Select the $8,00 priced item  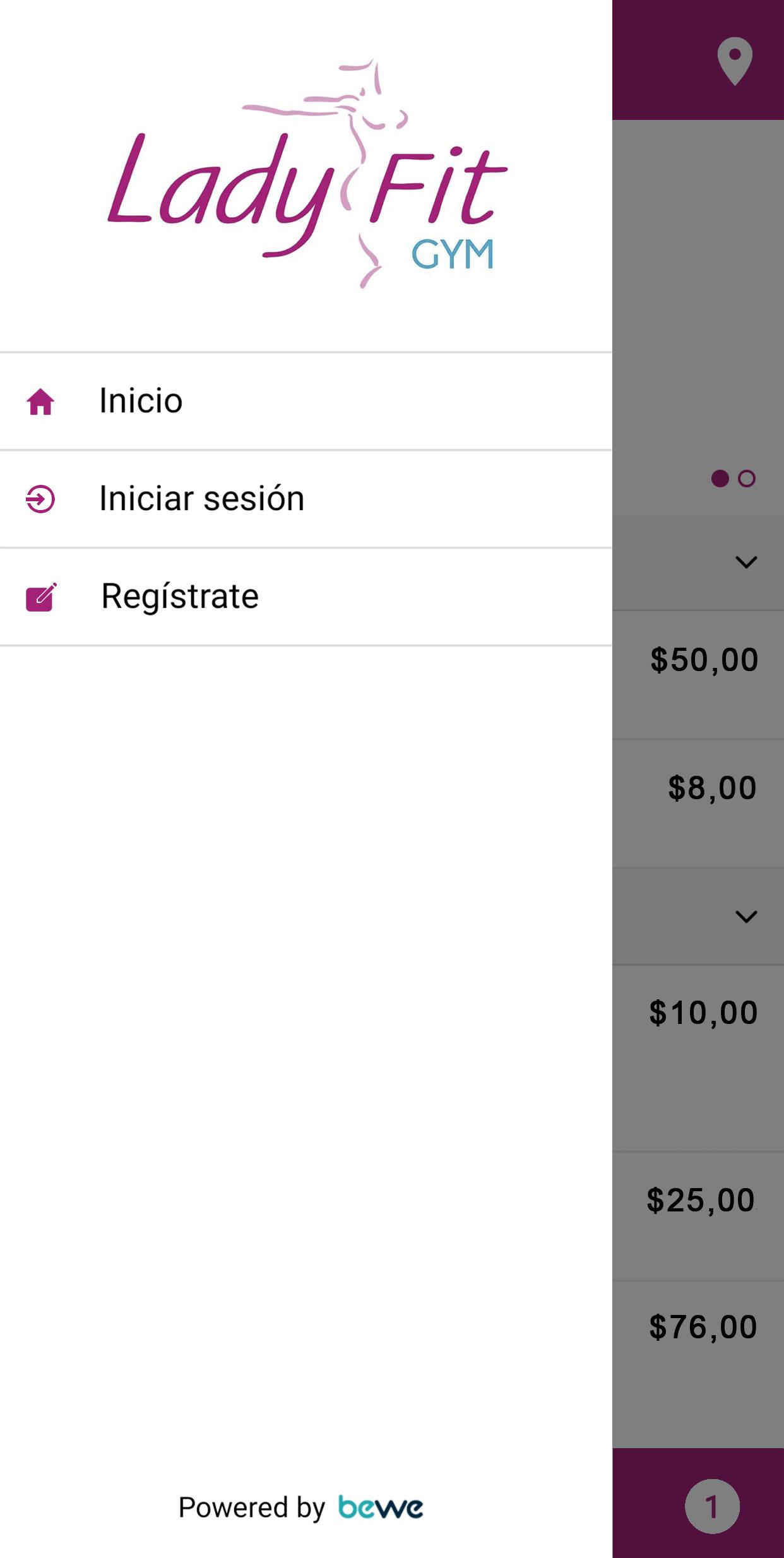[x=698, y=804]
